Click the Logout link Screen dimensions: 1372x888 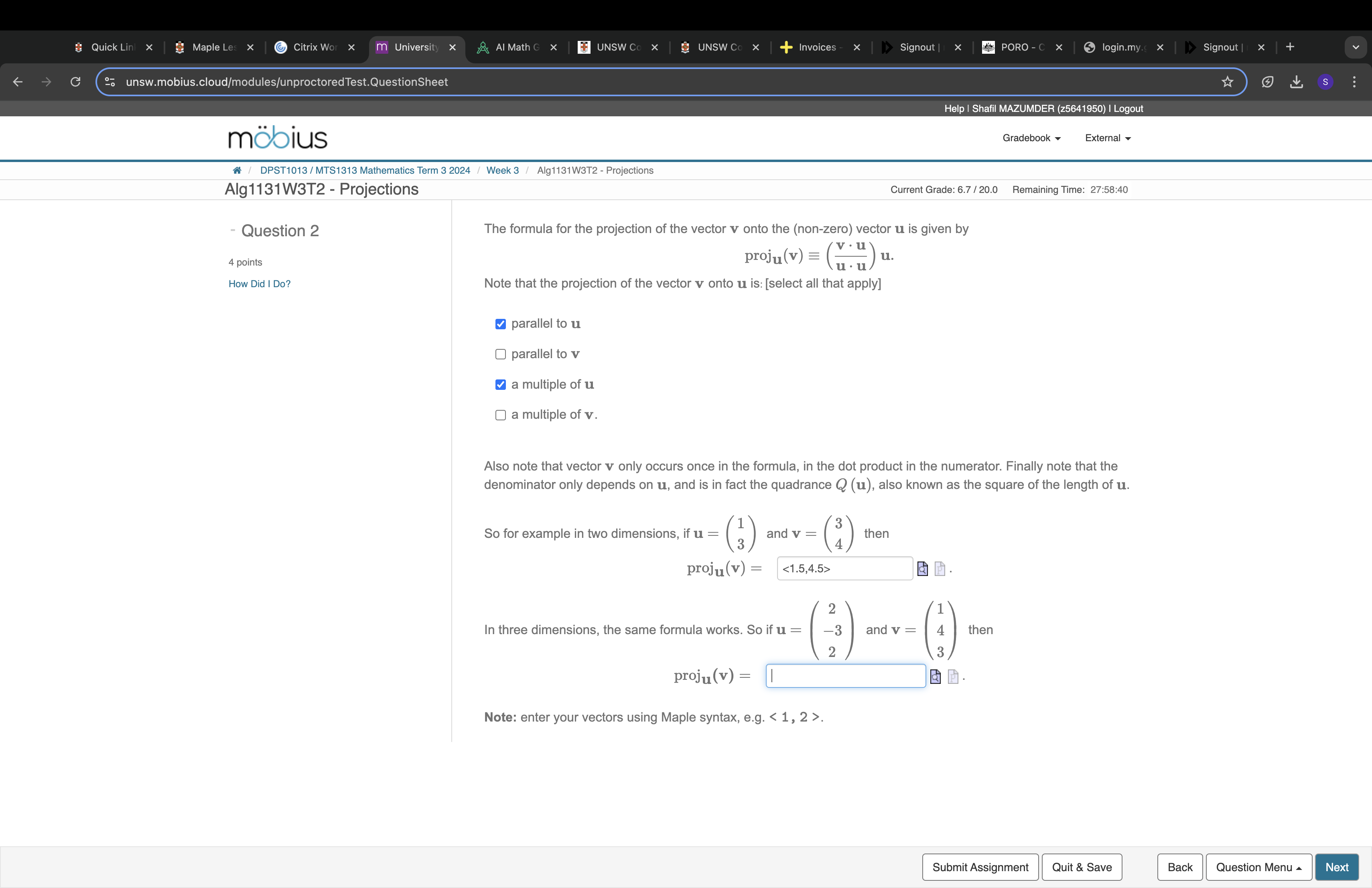1128,108
